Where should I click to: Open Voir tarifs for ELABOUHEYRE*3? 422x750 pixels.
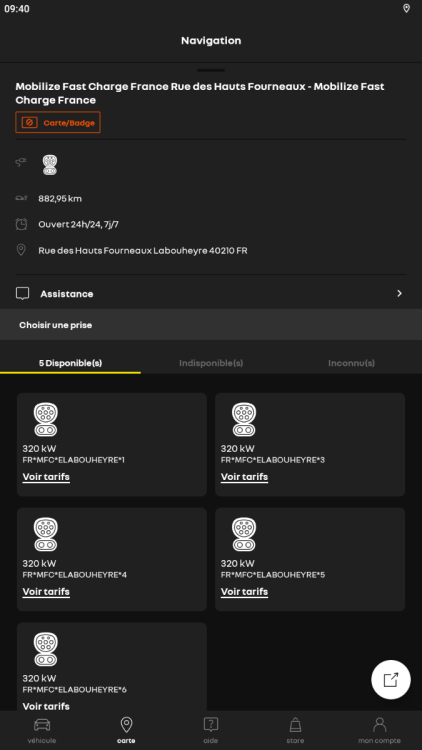[x=244, y=477]
